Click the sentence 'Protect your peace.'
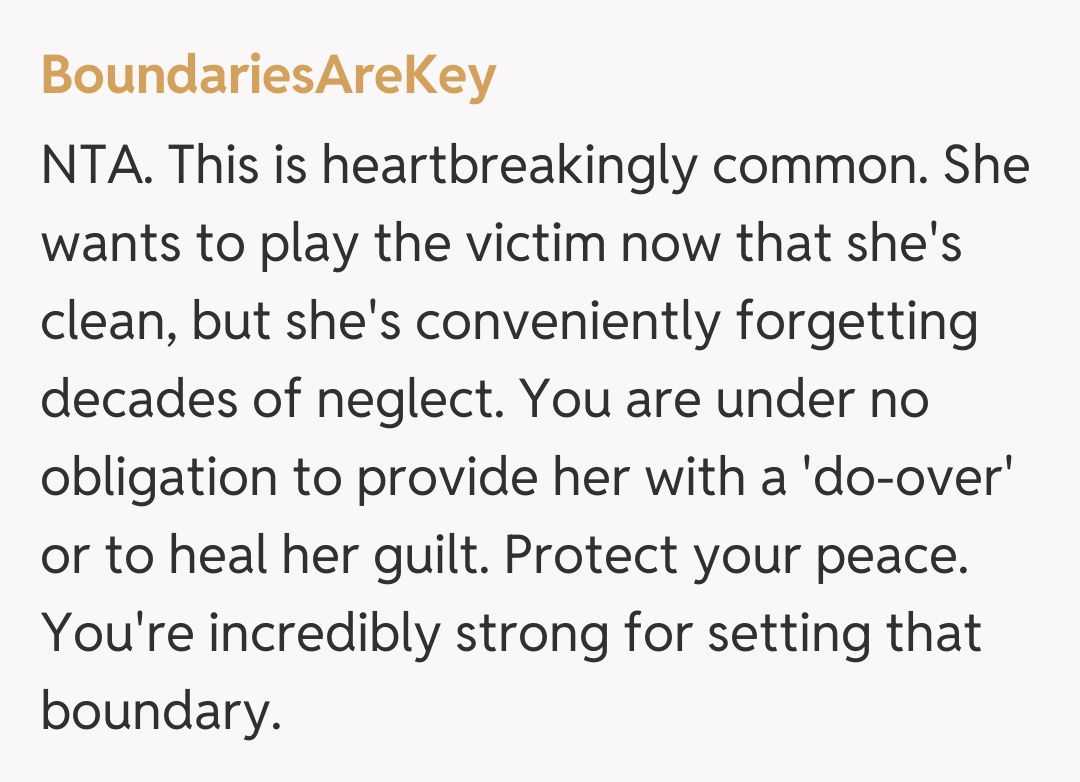The image size is (1080, 782). (x=737, y=556)
